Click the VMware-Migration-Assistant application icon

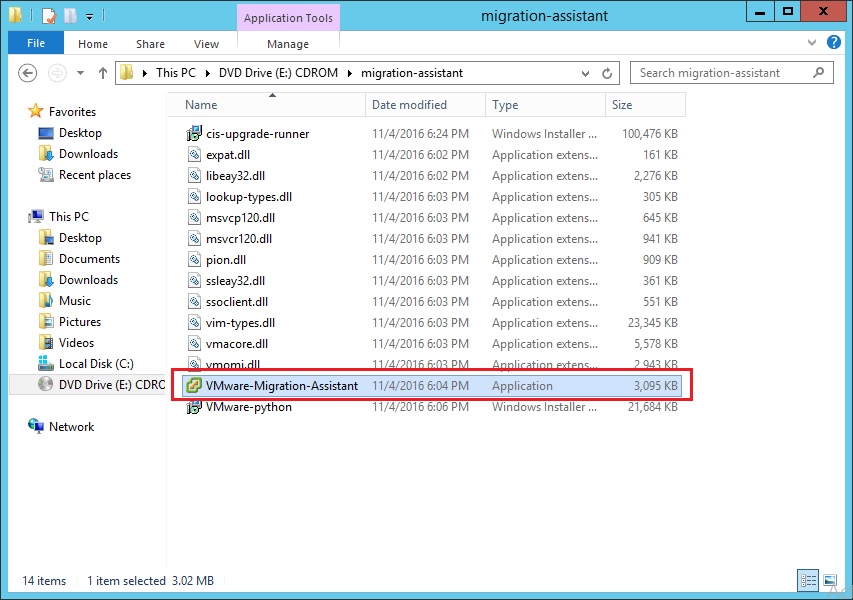tap(194, 386)
